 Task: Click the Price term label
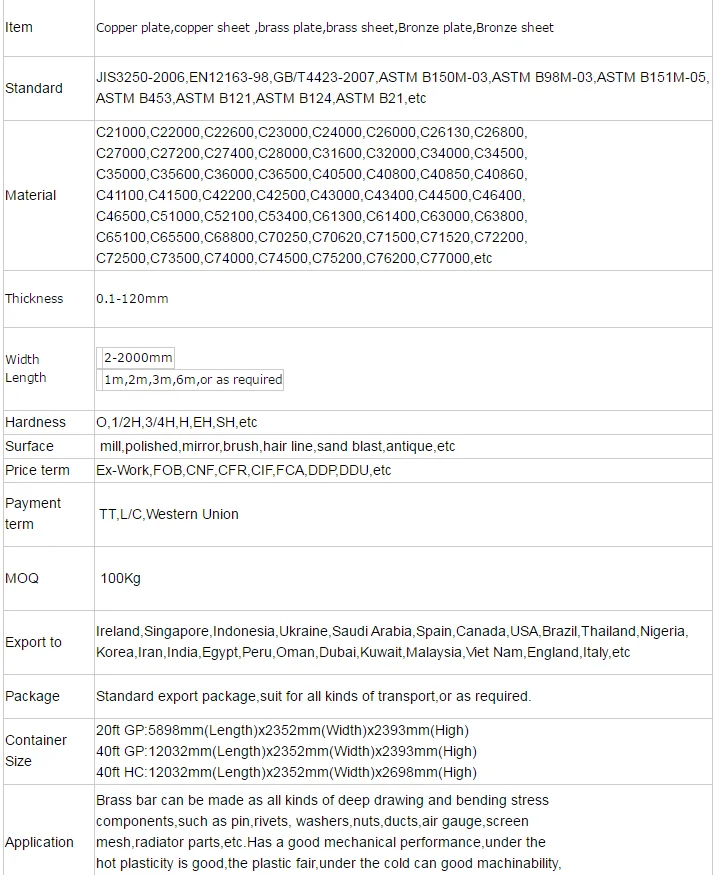coord(37,470)
